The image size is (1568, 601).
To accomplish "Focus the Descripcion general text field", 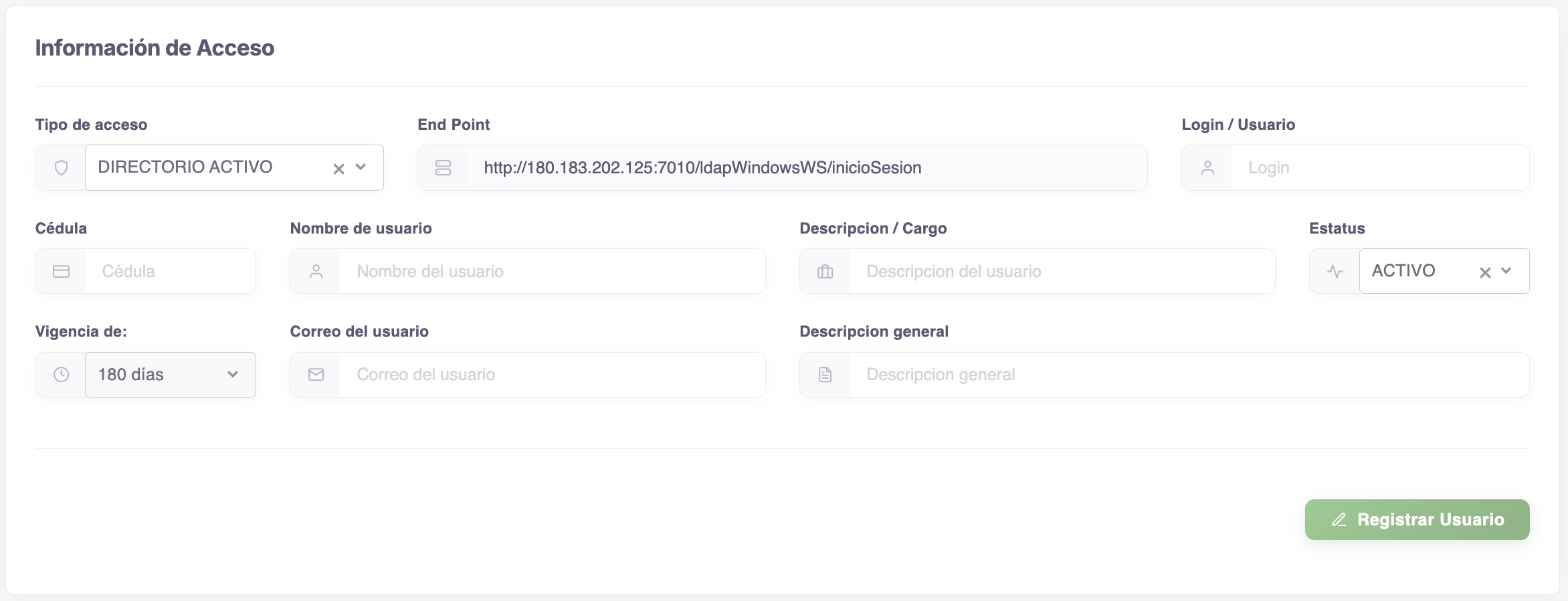I will coord(1188,375).
